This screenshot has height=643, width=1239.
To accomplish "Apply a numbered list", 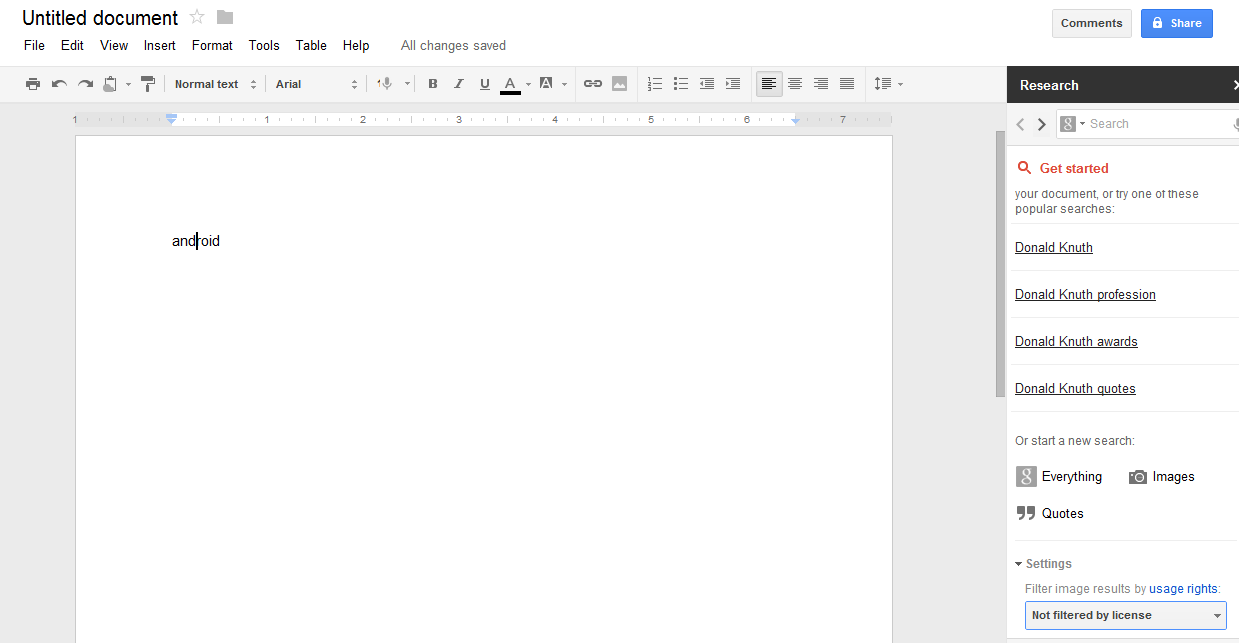I will (655, 84).
